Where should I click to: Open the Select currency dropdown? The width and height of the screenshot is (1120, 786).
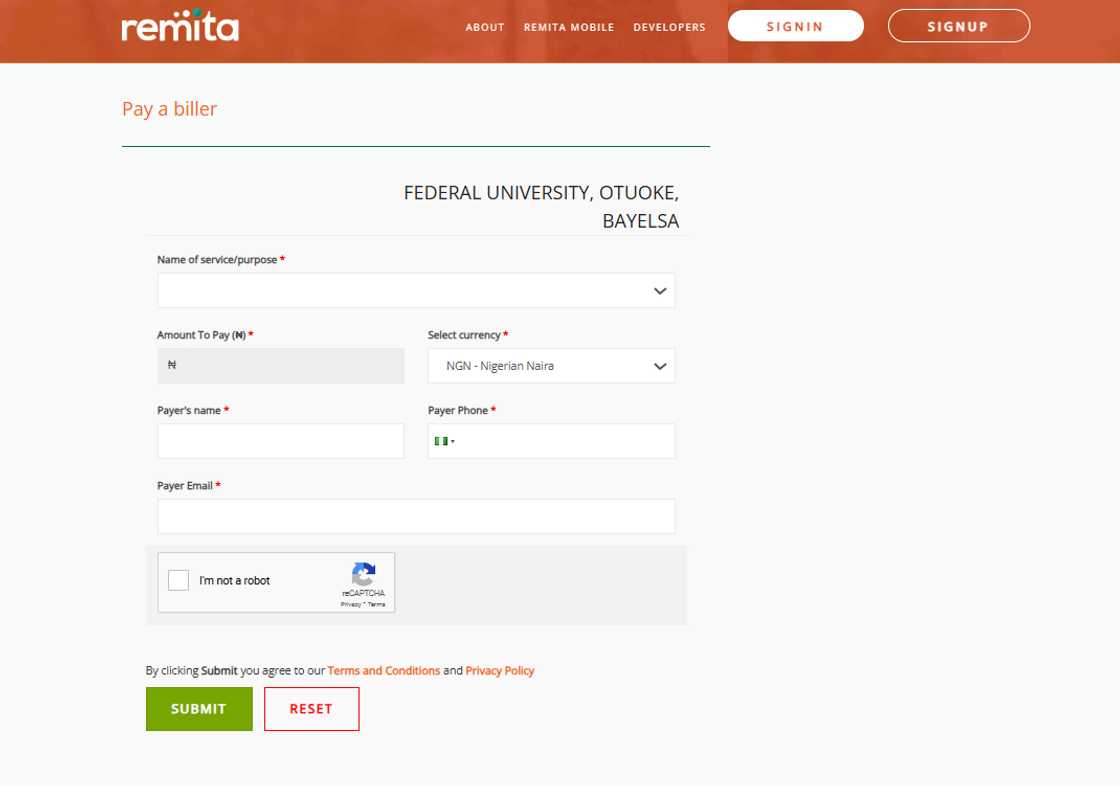tap(551, 366)
